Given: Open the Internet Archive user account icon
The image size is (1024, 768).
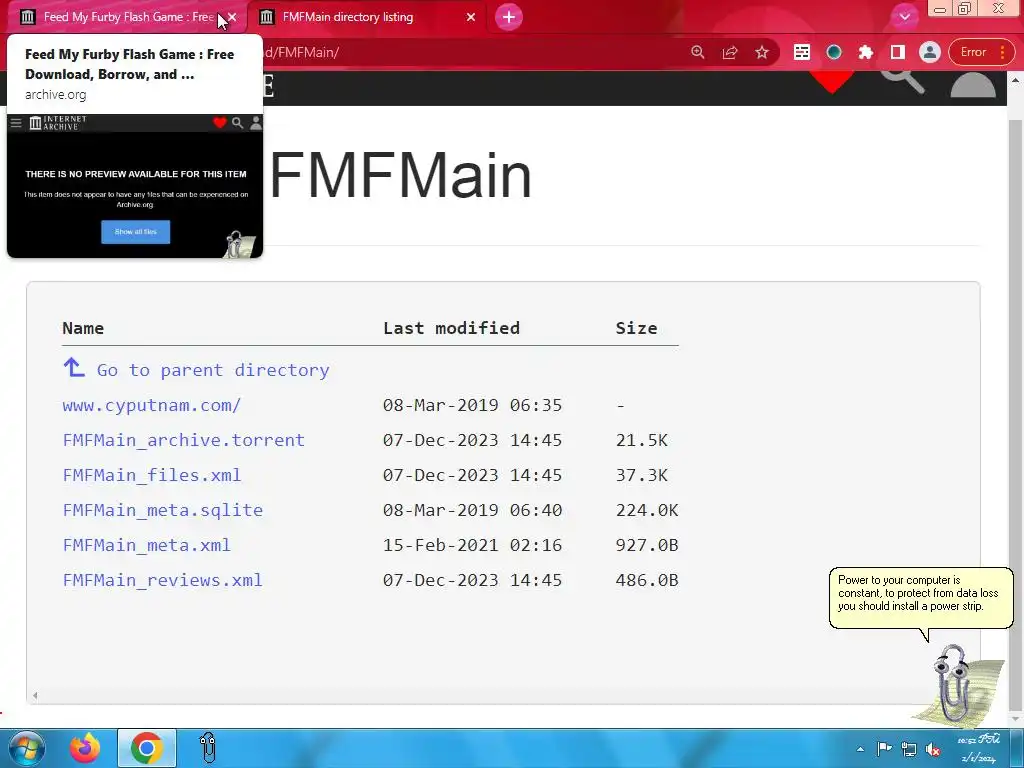Looking at the screenshot, I should [x=973, y=84].
